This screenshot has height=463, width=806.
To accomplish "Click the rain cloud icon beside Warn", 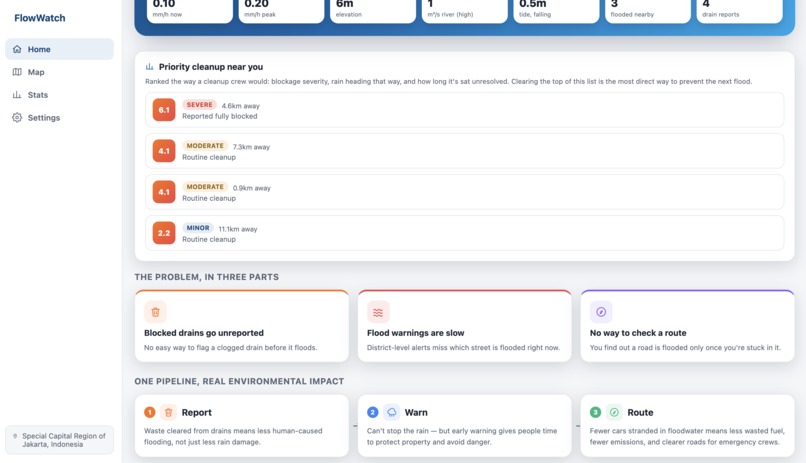I will [x=391, y=412].
